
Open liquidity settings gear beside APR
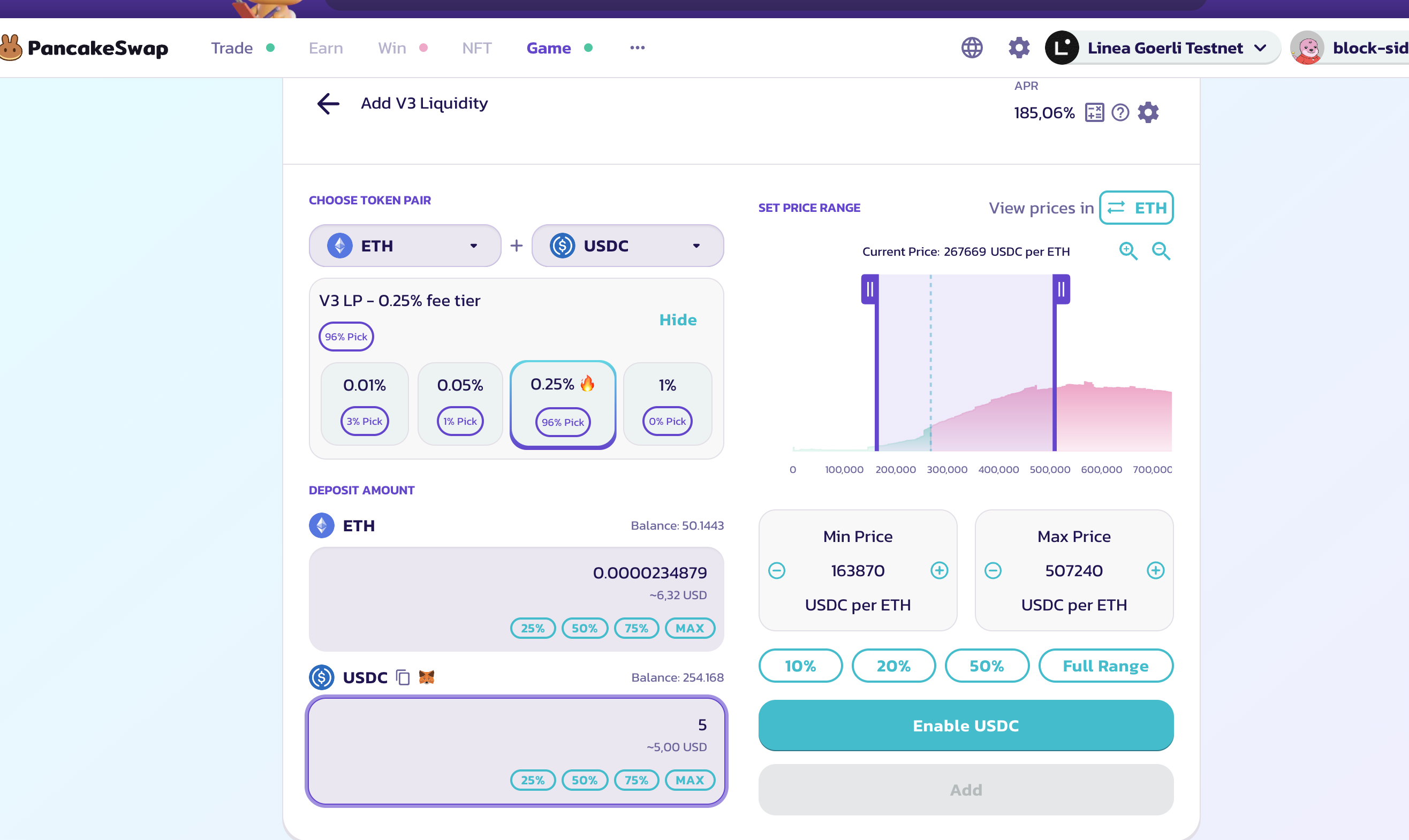tap(1148, 113)
